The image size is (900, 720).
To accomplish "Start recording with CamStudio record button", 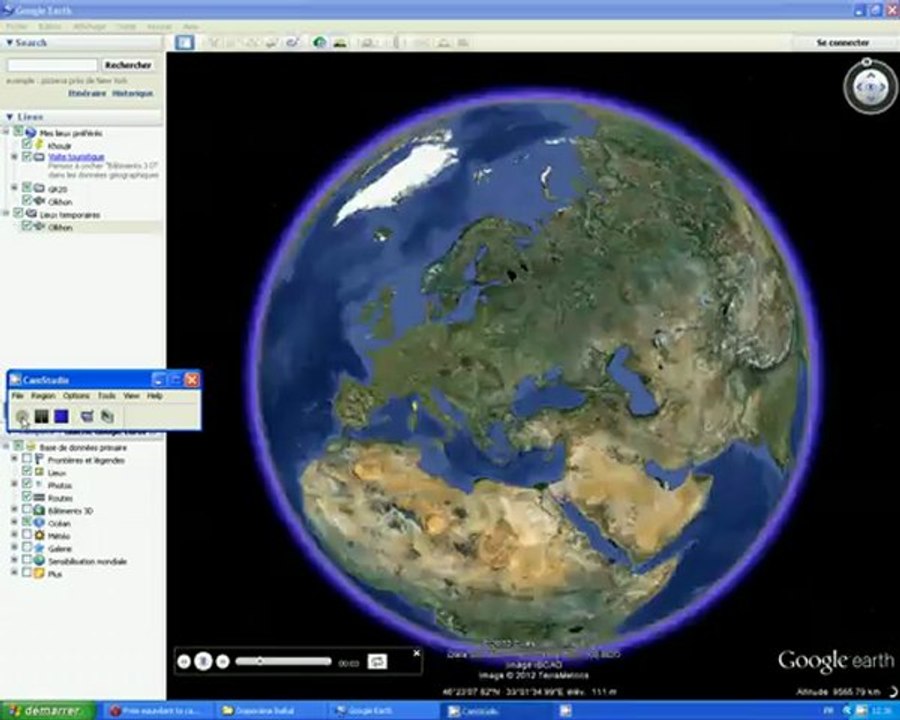I will coord(22,416).
